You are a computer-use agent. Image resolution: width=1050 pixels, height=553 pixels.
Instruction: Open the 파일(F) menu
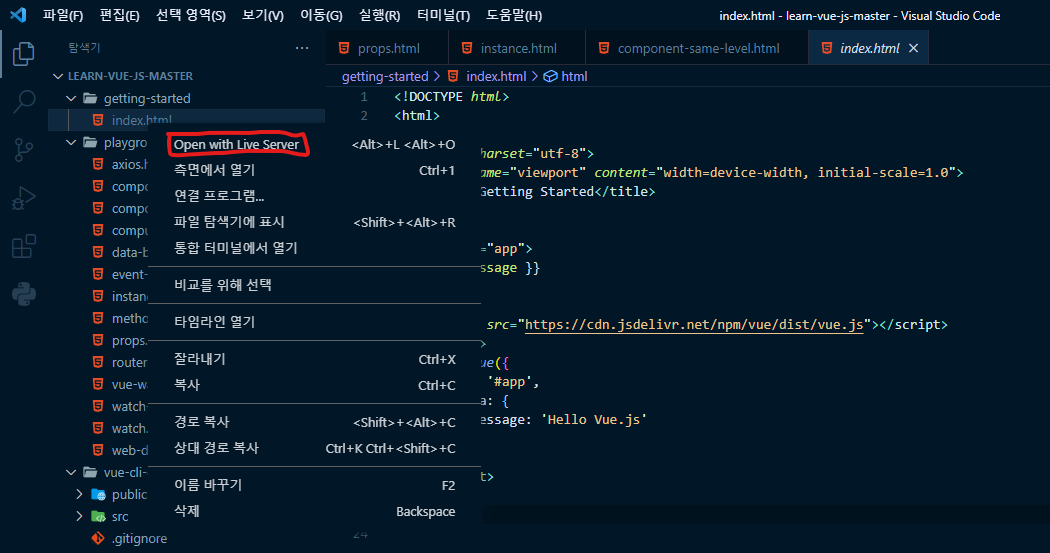point(63,15)
